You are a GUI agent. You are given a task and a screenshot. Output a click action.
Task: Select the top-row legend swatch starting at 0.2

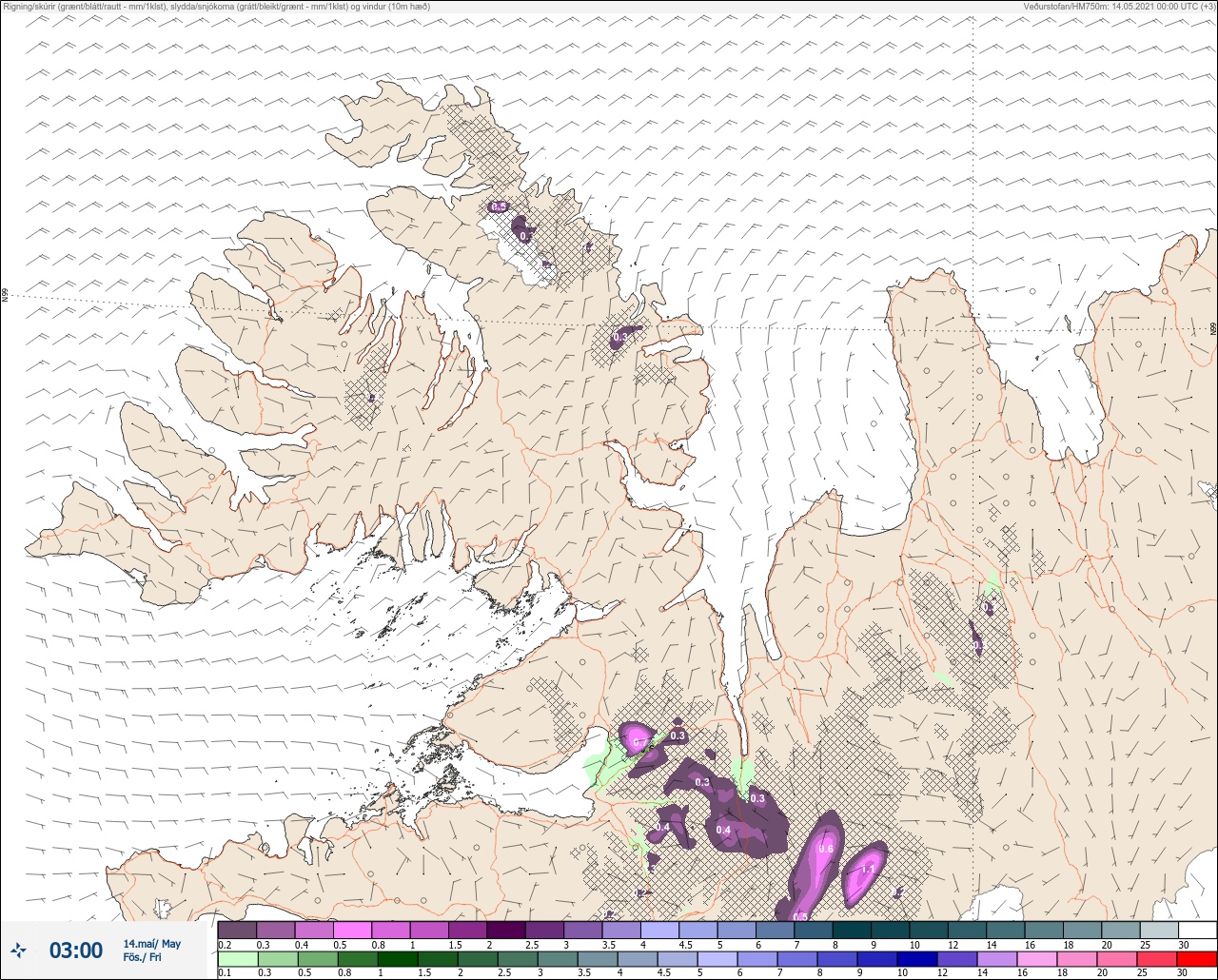[237, 930]
